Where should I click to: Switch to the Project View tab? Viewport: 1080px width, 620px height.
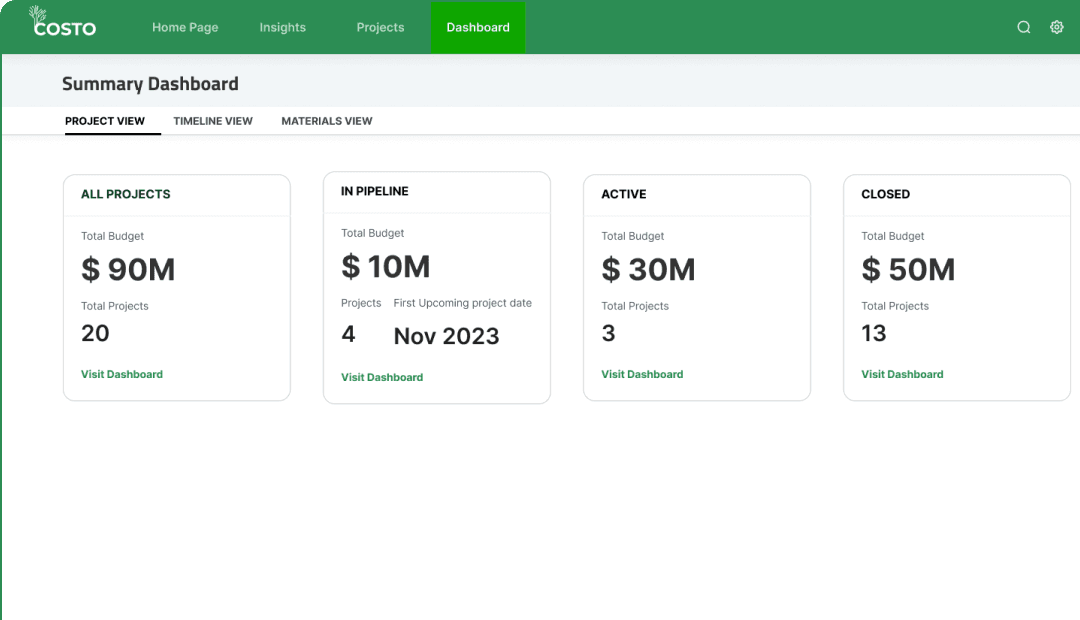(105, 121)
